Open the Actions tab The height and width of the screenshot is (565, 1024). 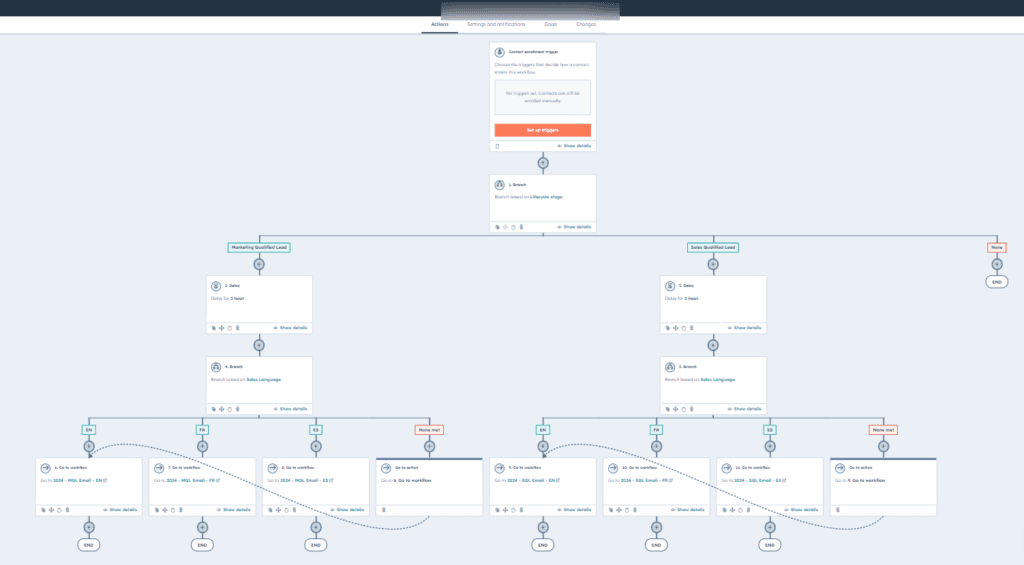point(440,24)
